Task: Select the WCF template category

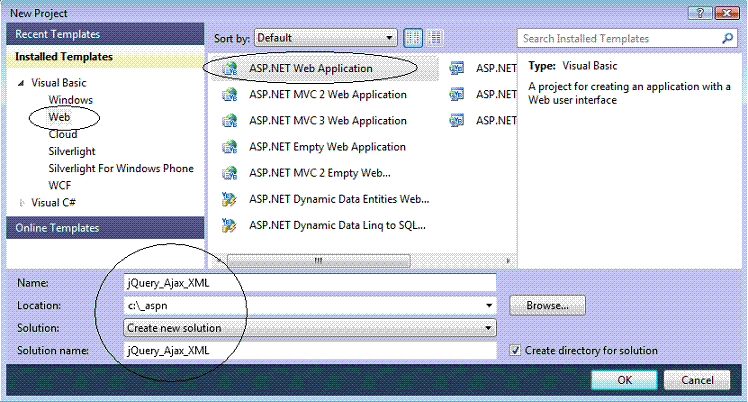Action: pos(60,186)
